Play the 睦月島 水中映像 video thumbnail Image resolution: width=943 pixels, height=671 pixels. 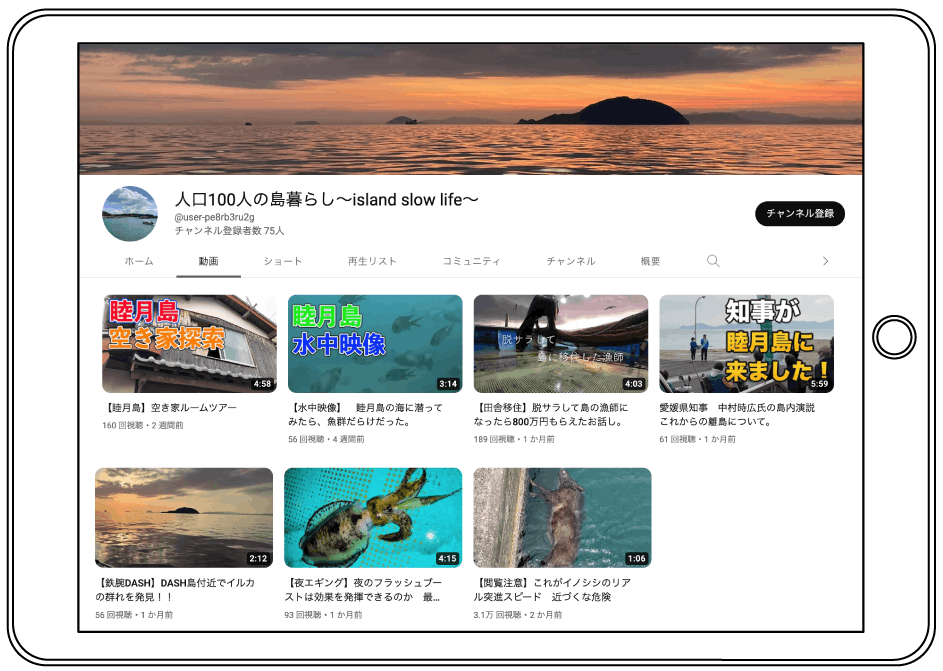tap(375, 343)
